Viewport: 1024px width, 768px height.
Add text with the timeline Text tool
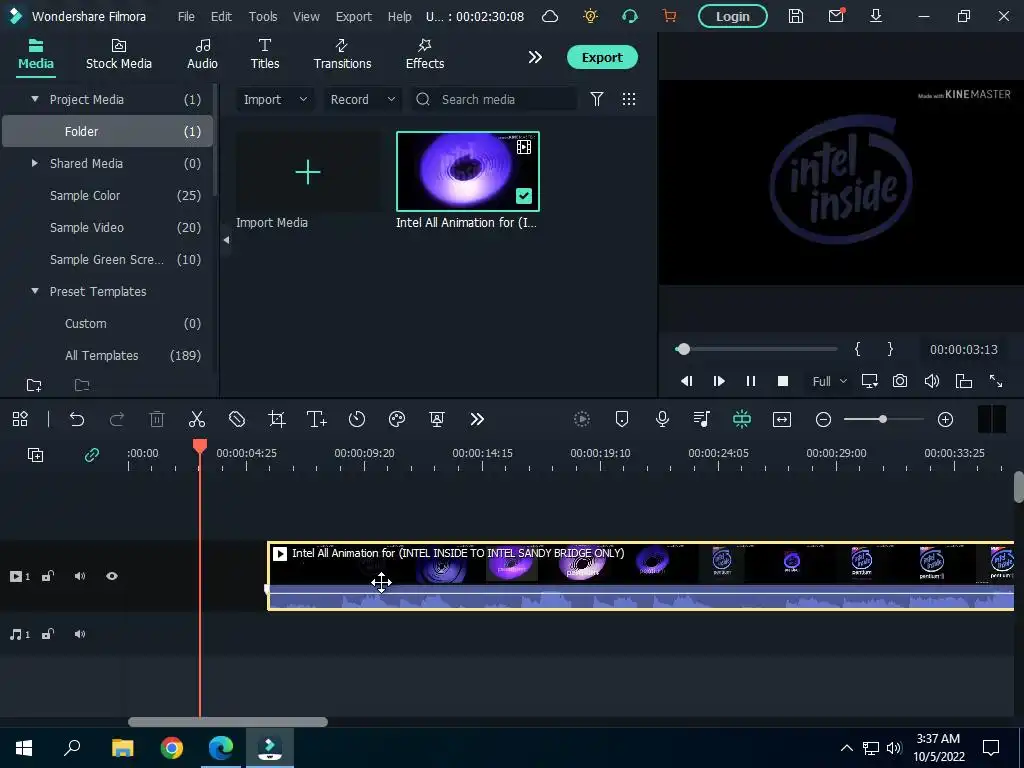point(317,419)
